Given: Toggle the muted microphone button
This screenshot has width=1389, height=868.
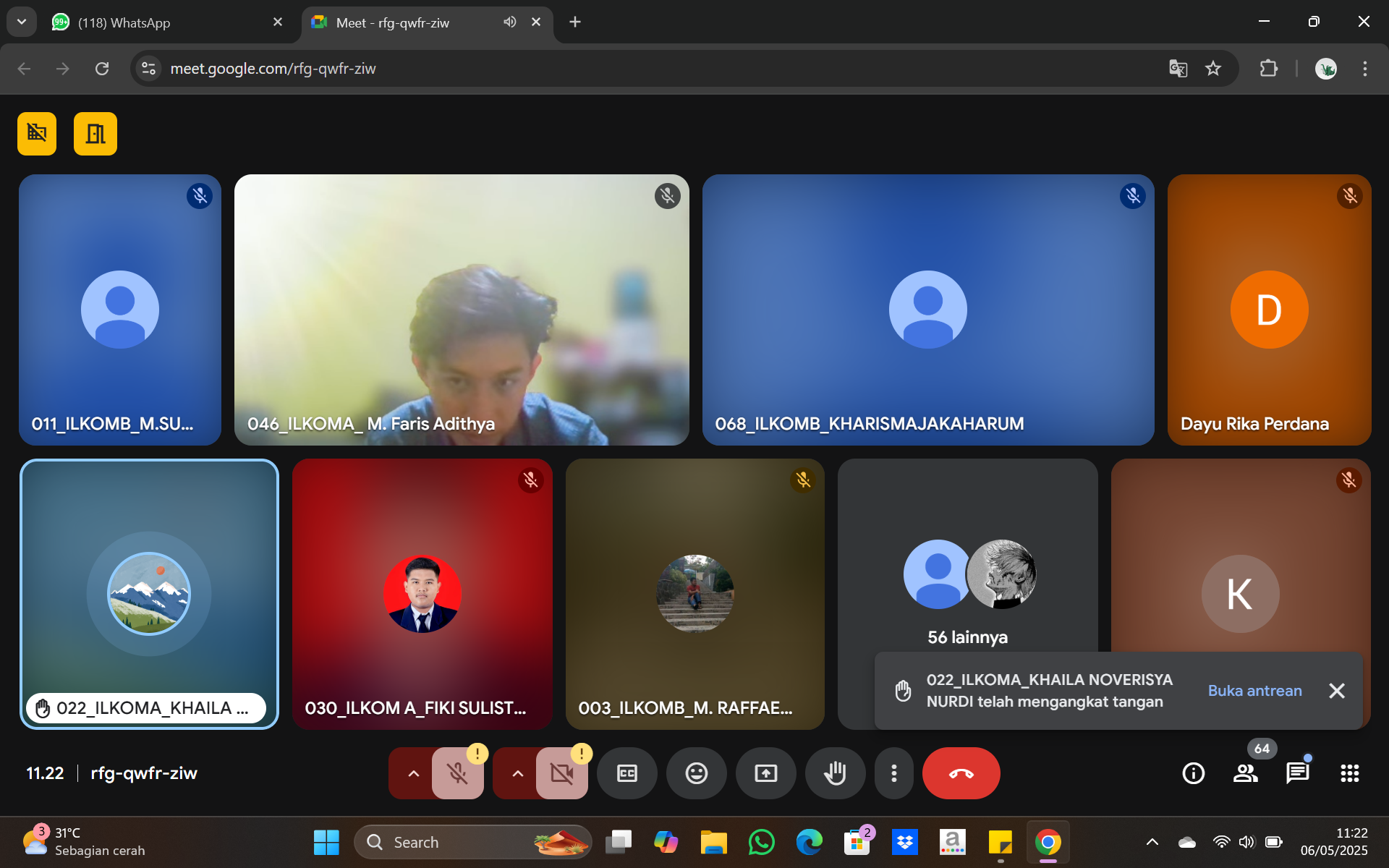Looking at the screenshot, I should click(x=457, y=773).
